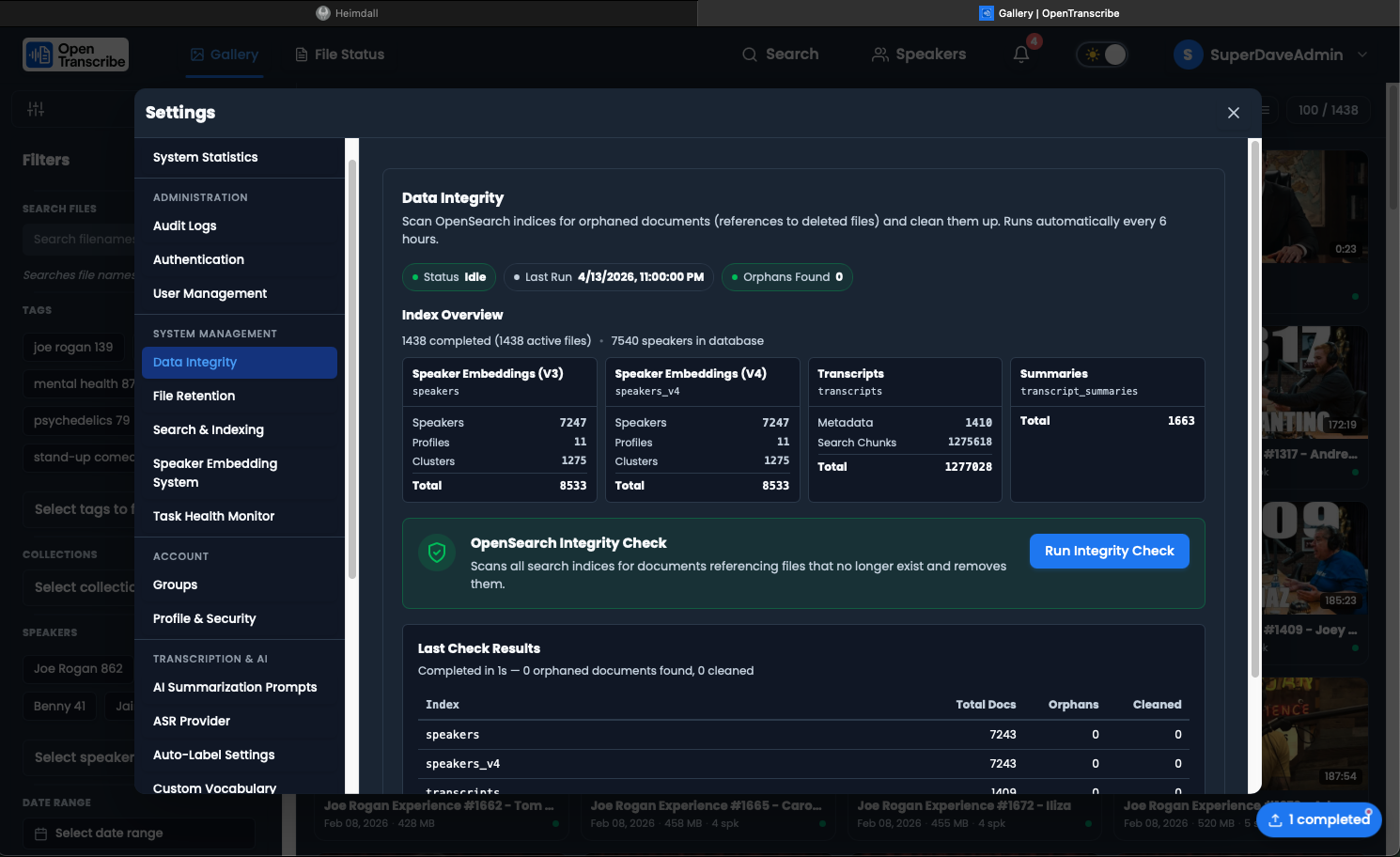Open the video thumbnail with duration 185:23
The image size is (1400, 857).
pyautogui.click(x=1315, y=557)
